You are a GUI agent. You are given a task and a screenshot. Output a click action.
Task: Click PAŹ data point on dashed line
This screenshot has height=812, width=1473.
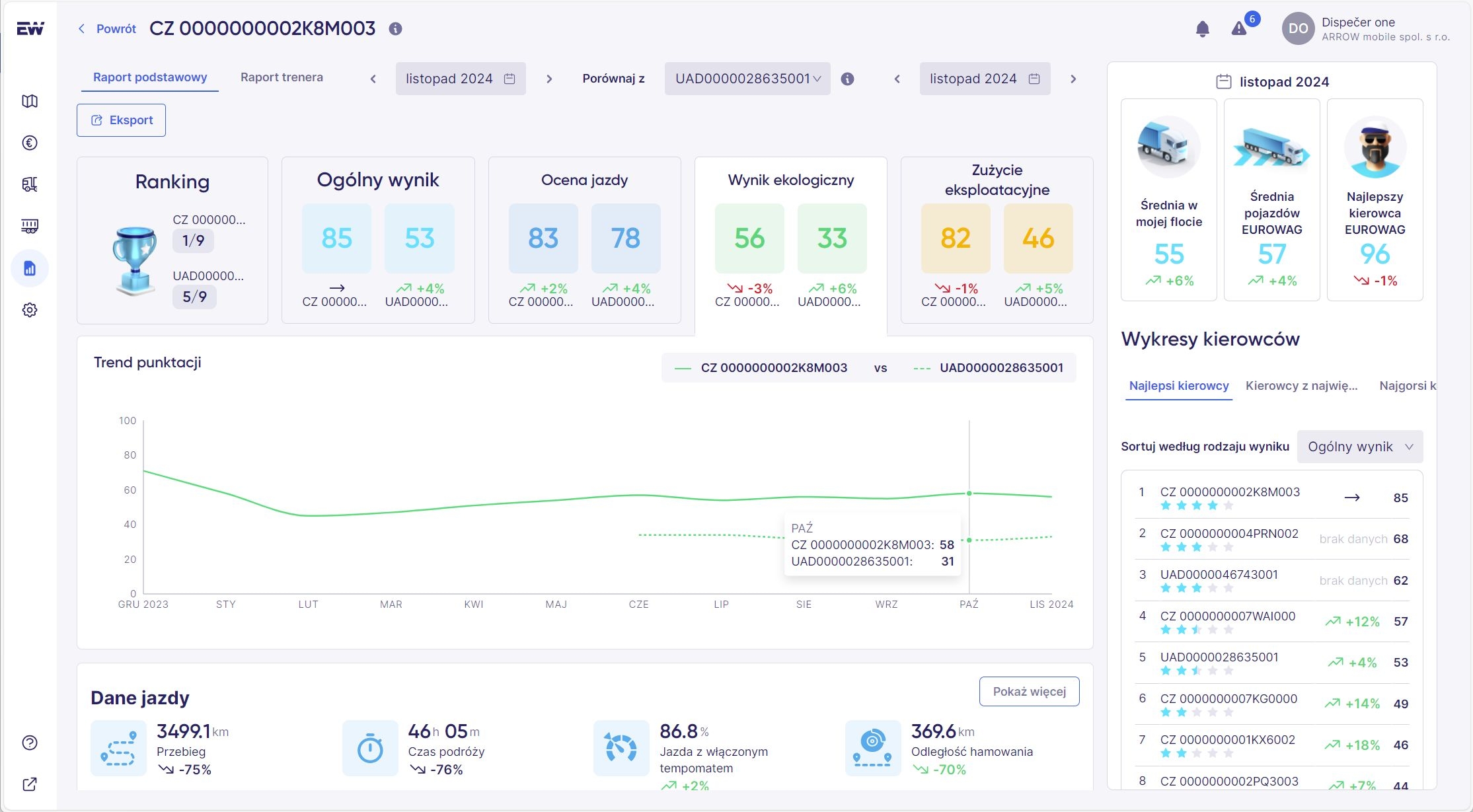click(969, 540)
